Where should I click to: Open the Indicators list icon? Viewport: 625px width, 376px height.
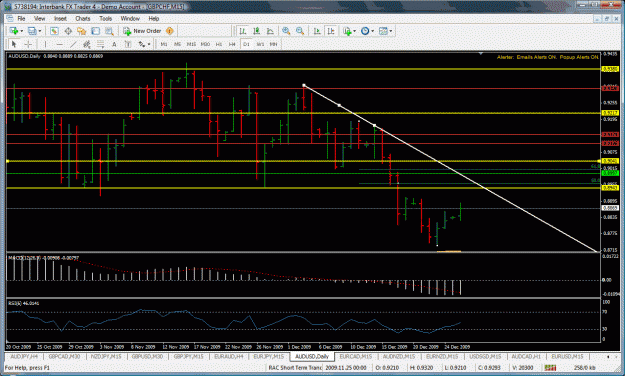(x=347, y=31)
